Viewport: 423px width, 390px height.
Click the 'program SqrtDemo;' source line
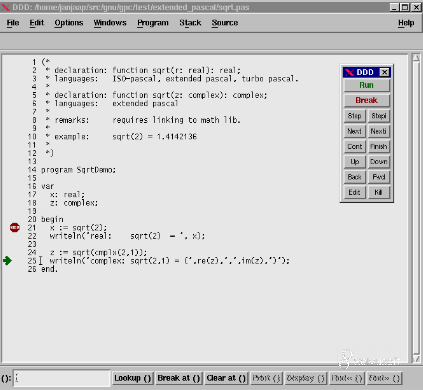click(78, 170)
